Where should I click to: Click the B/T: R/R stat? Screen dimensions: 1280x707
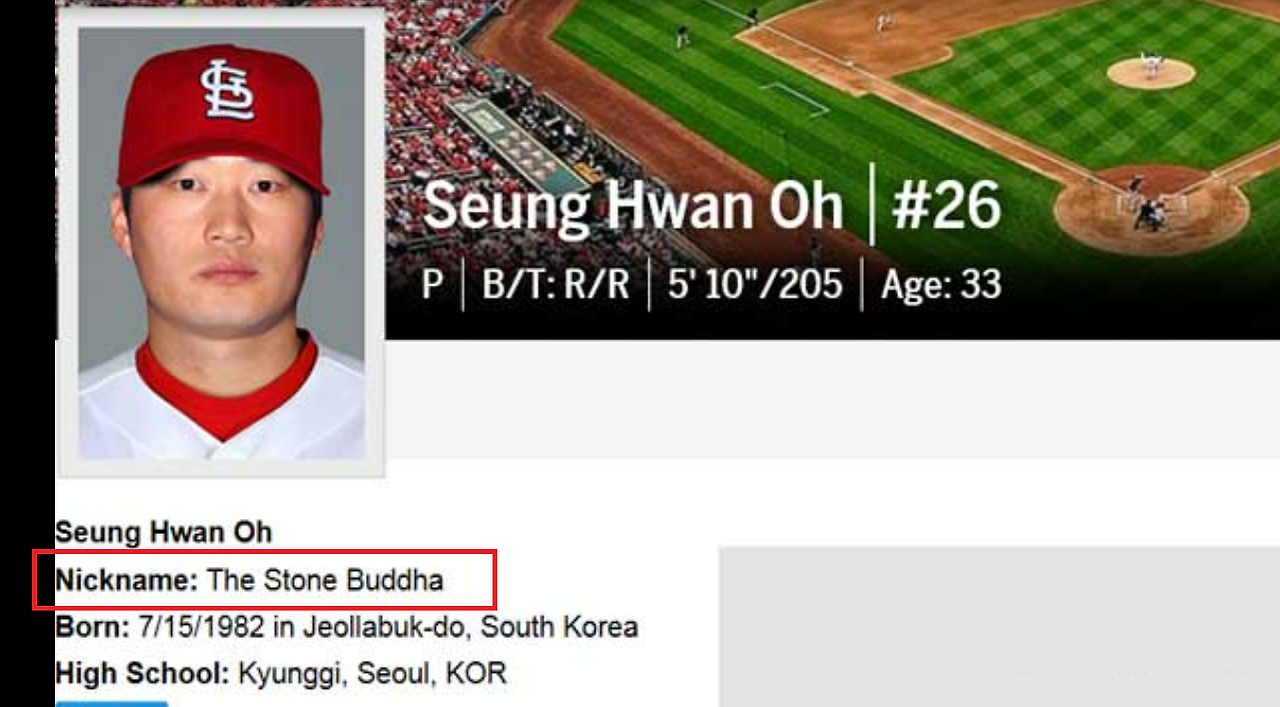(x=556, y=285)
